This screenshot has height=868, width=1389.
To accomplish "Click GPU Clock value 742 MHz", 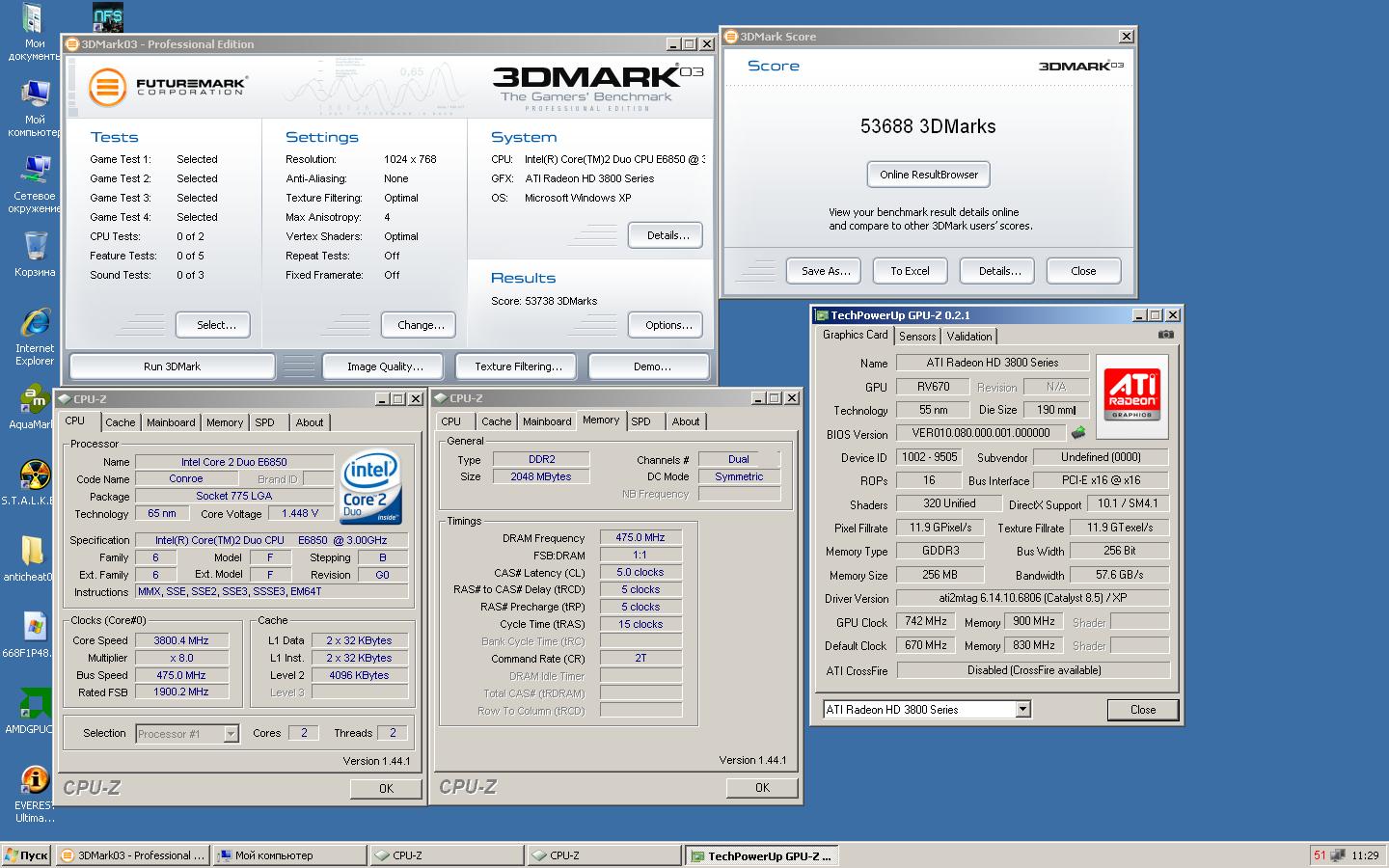I will pyautogui.click(x=926, y=622).
